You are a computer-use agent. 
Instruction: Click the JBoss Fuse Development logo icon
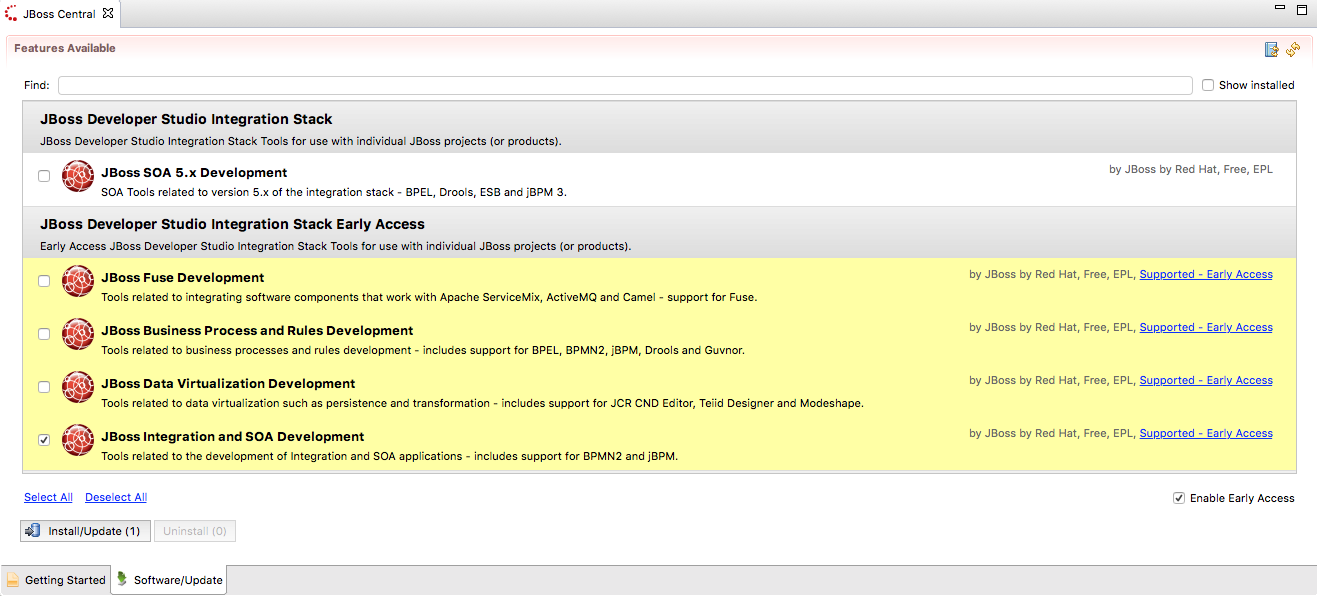(78, 281)
